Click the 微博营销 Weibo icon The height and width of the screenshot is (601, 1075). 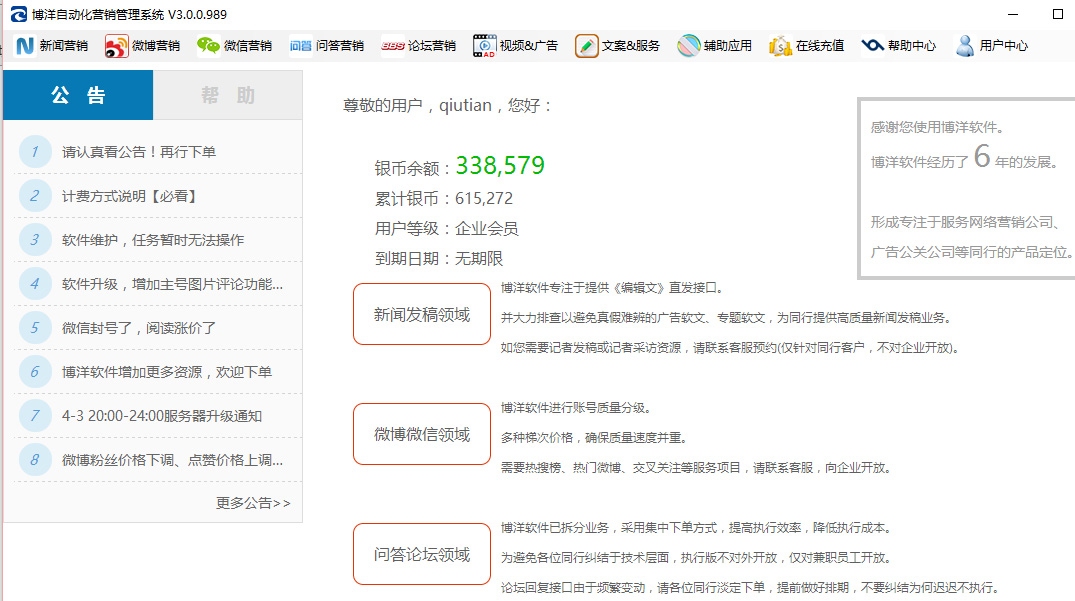pyautogui.click(x=117, y=46)
